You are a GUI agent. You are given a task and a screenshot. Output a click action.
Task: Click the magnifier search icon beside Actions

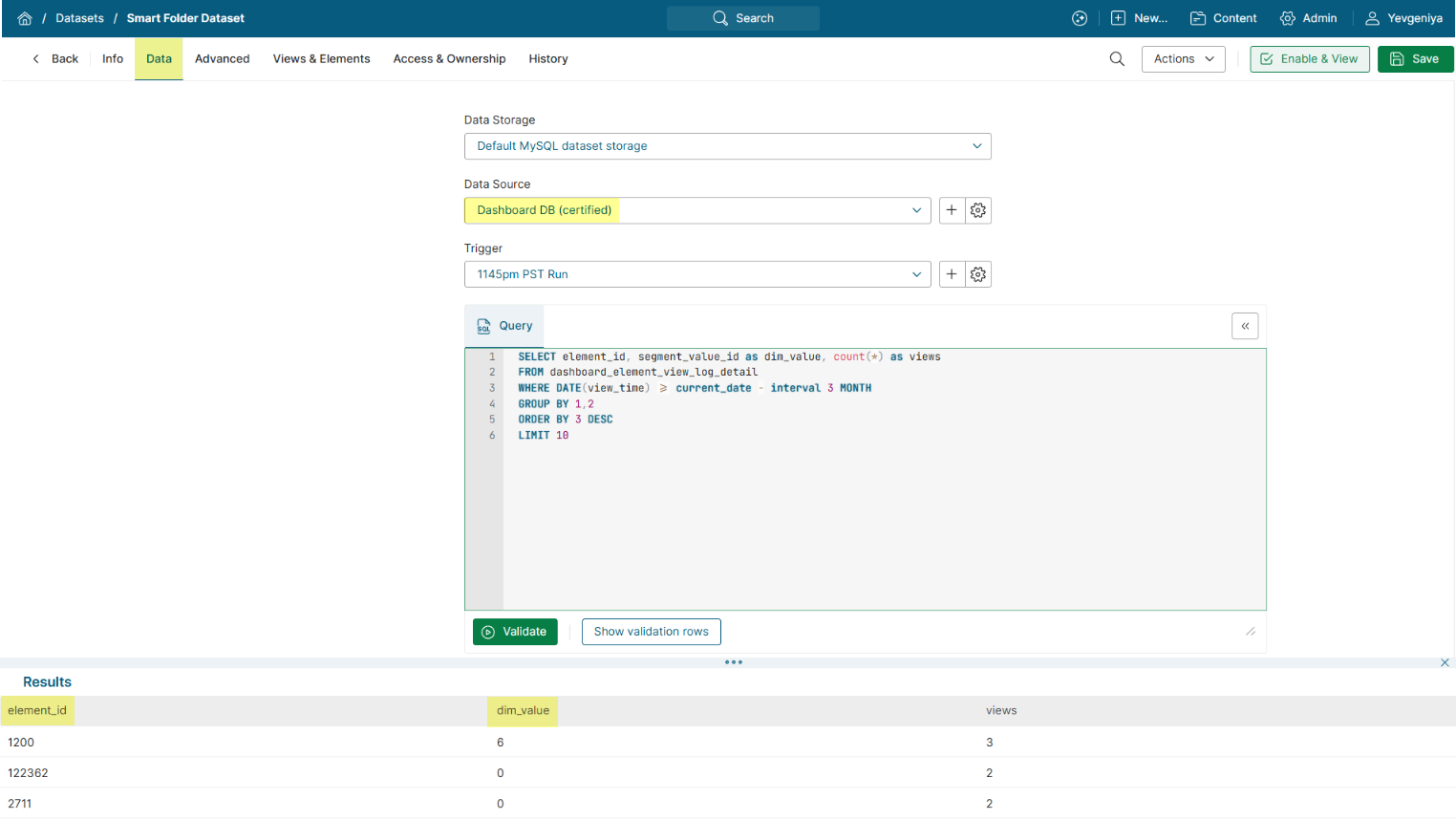[1117, 59]
